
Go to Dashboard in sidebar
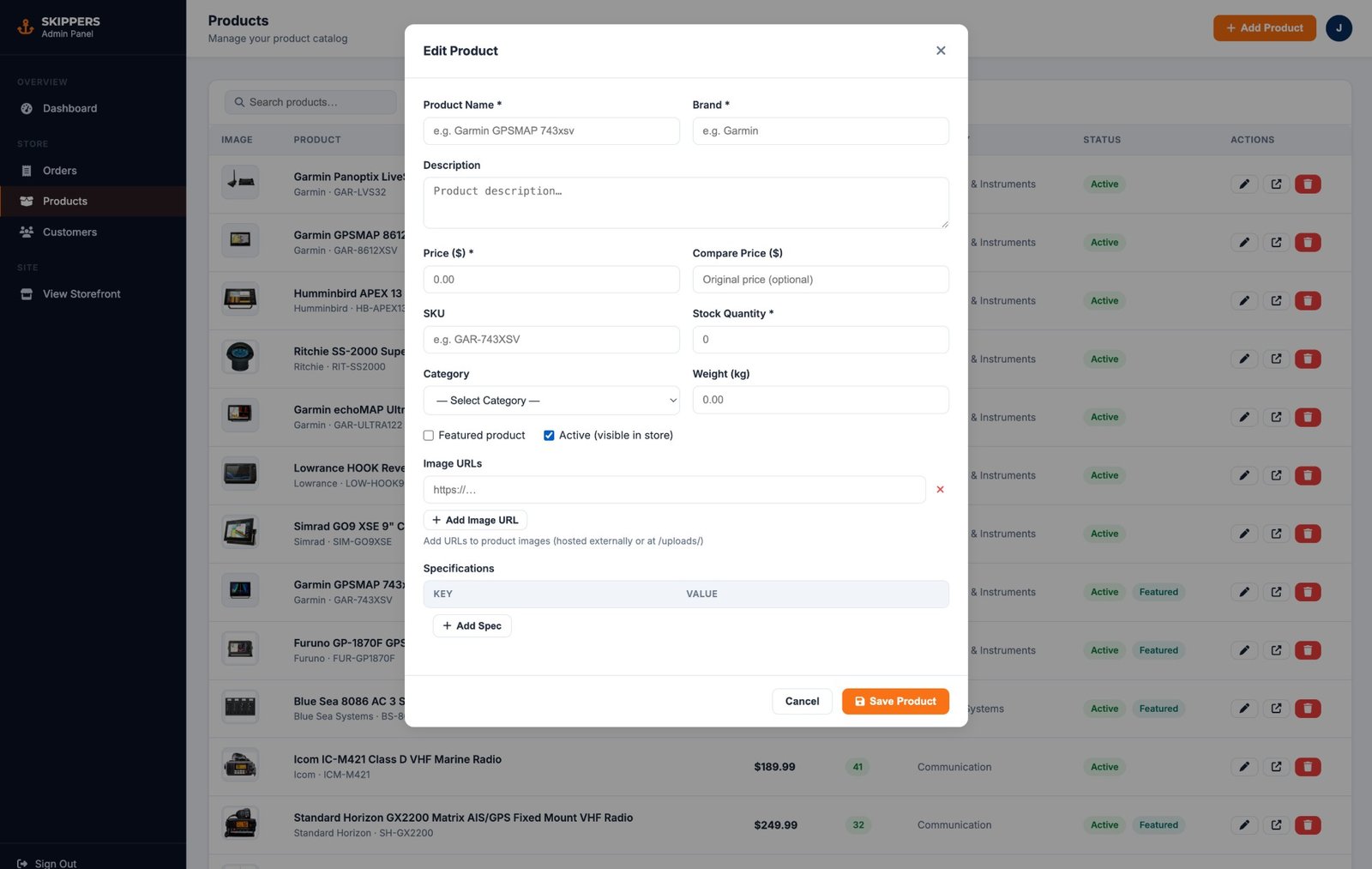[x=93, y=109]
